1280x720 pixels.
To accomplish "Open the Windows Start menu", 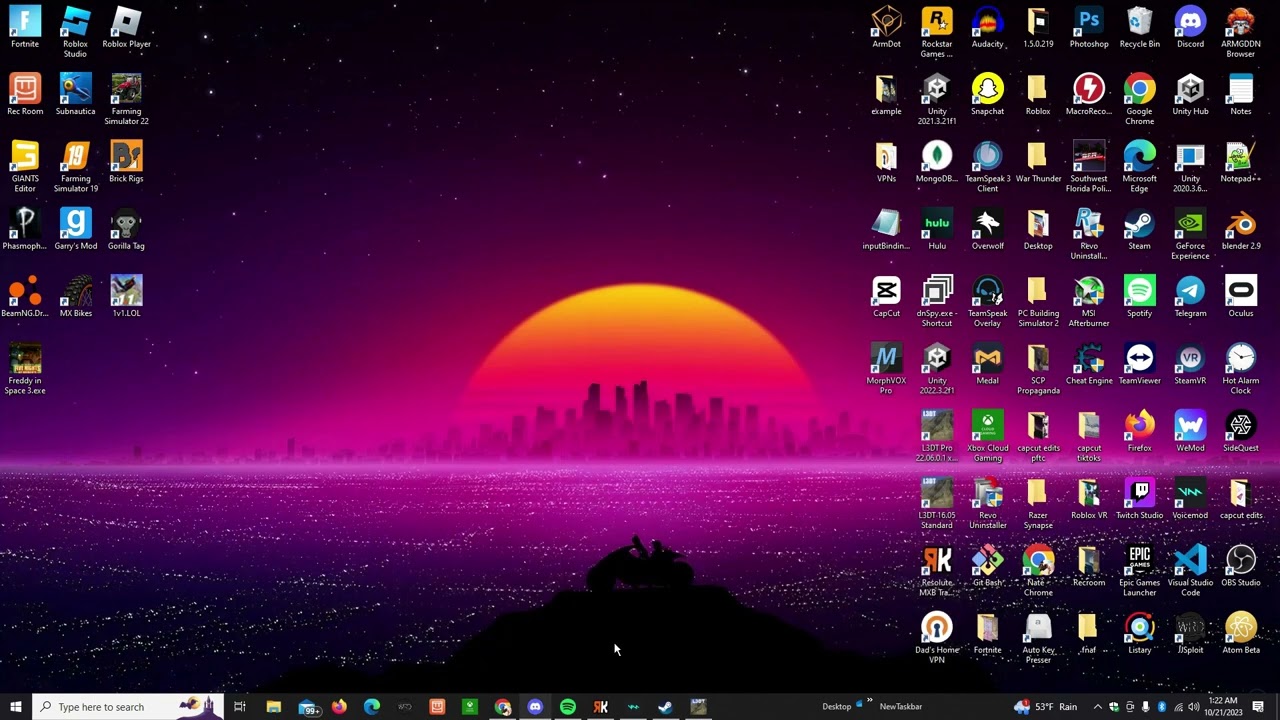I will tap(15, 707).
